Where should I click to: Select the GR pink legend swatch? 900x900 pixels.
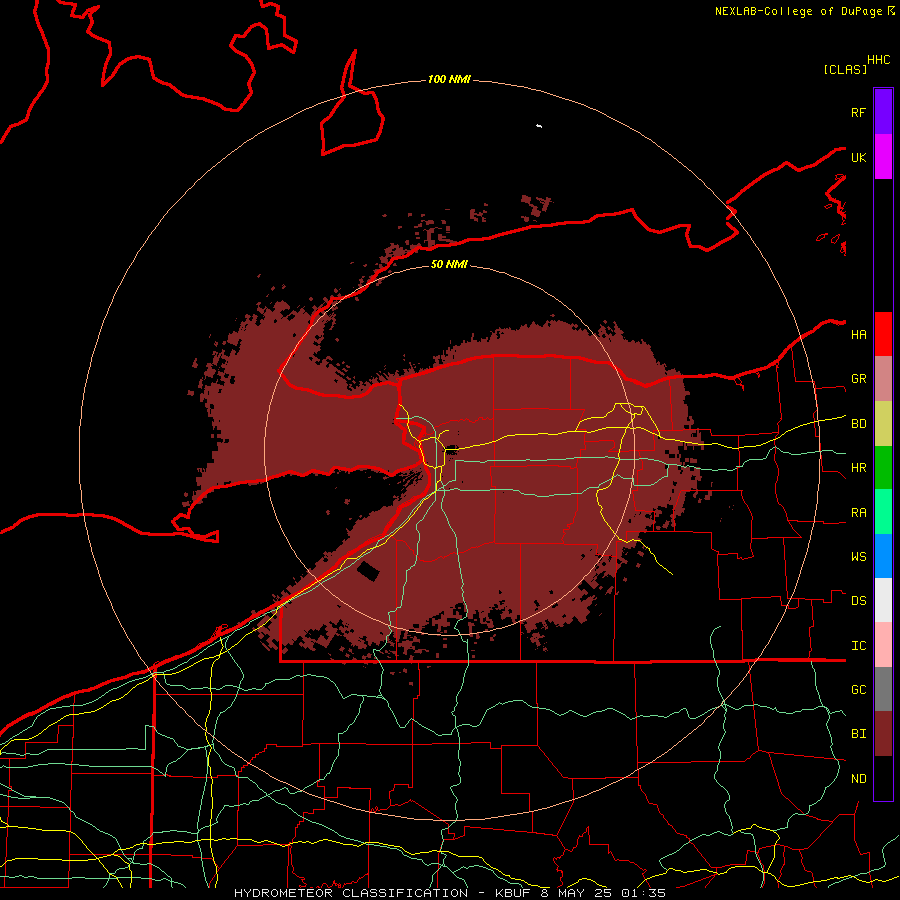(x=883, y=379)
